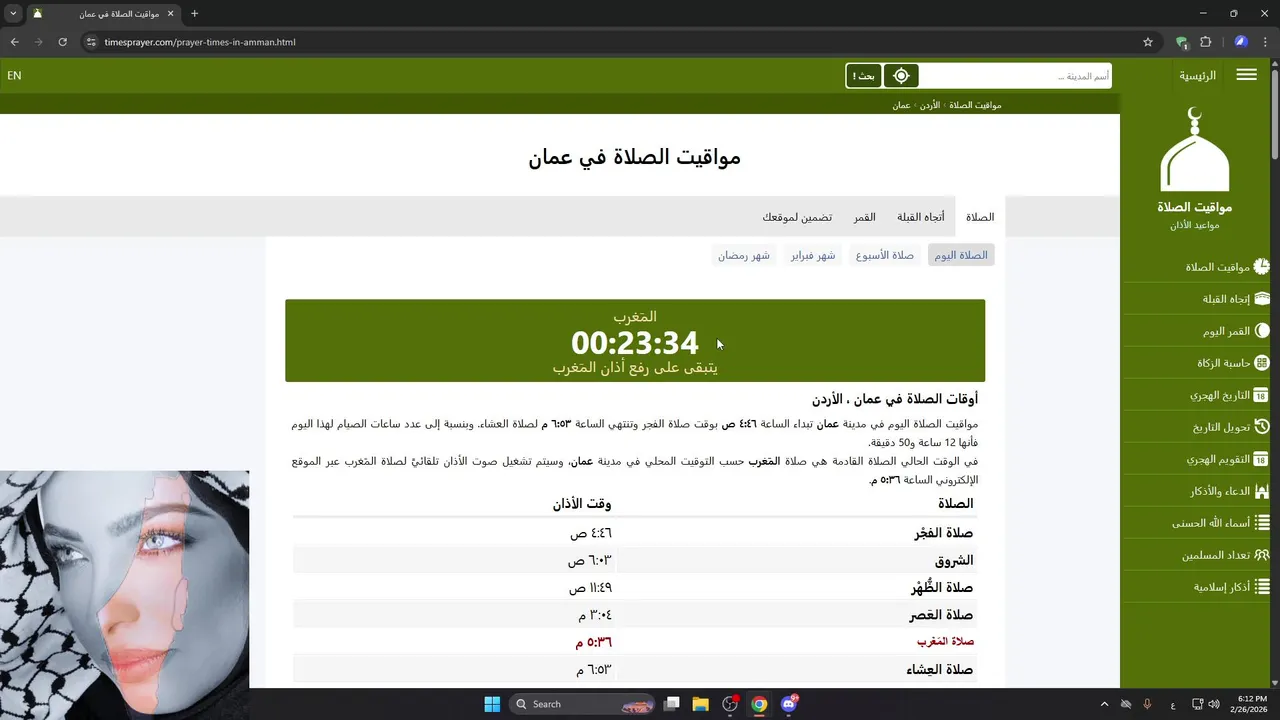This screenshot has width=1280, height=720.
Task: Click صلاة الظُّهْر row label
Action: [941, 587]
